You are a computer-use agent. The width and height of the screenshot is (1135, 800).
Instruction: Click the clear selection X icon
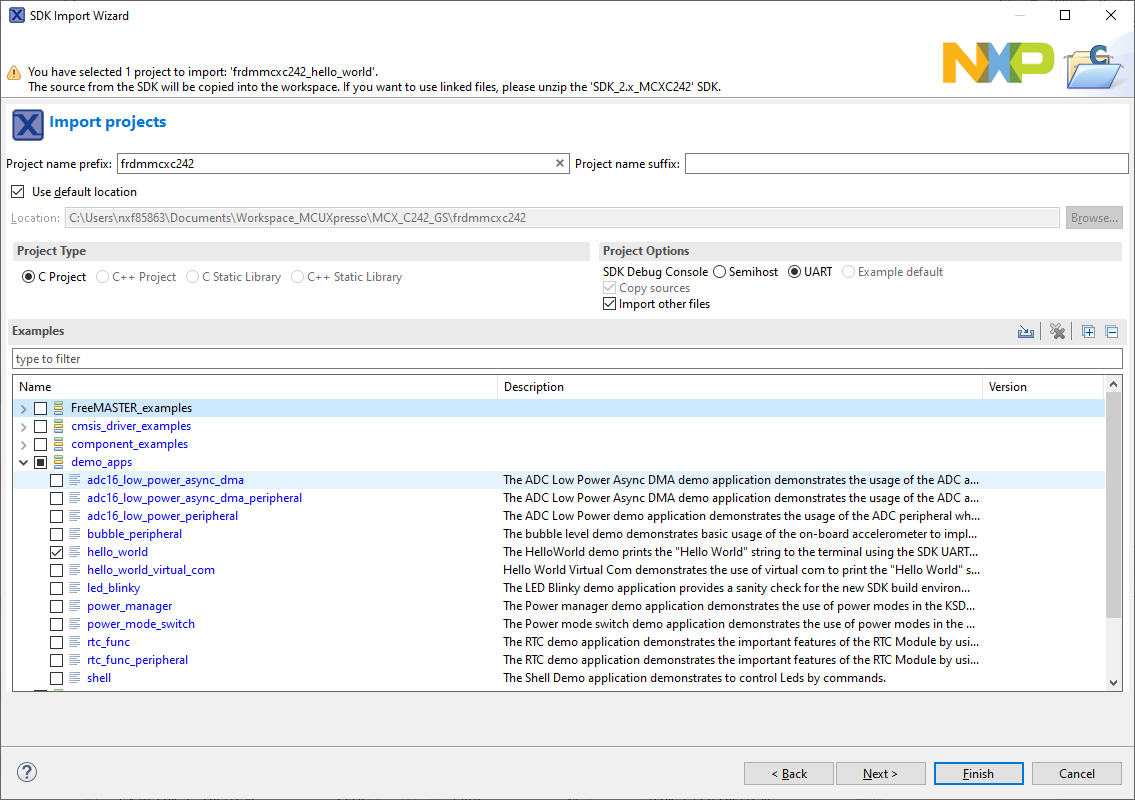coord(1057,332)
